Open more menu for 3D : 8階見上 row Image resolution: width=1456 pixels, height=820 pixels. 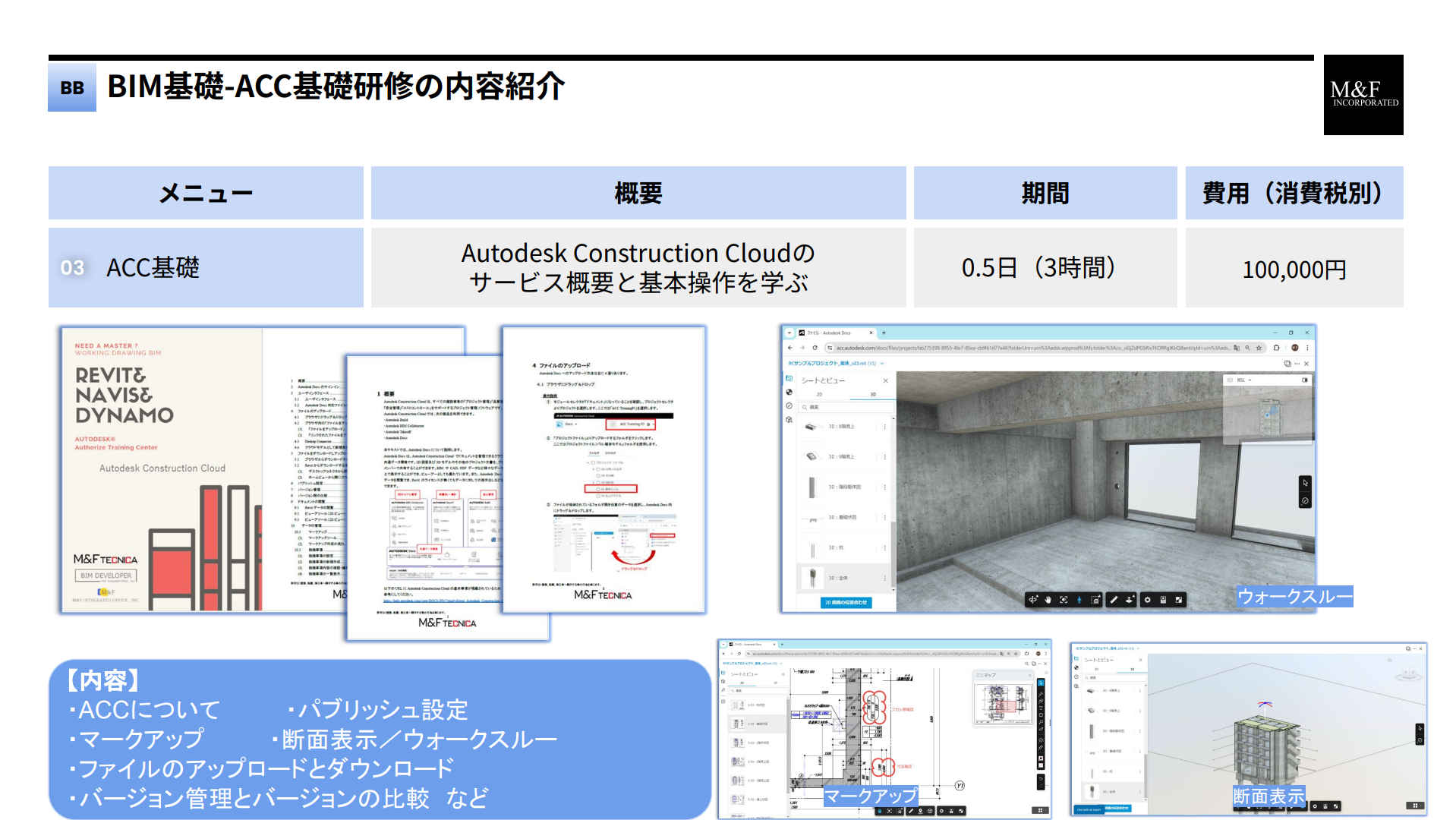coord(884,427)
